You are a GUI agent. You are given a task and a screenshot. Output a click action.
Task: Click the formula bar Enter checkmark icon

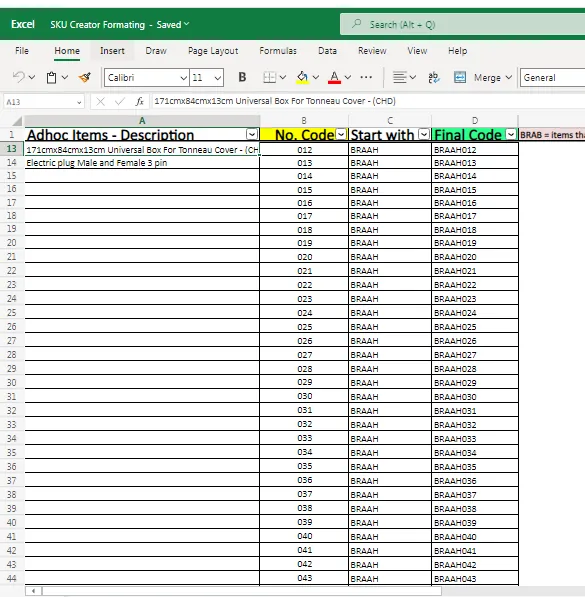(x=120, y=102)
